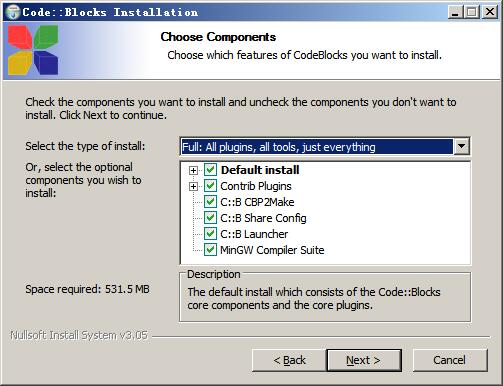This screenshot has width=503, height=386.
Task: Select the C::B Launcher label
Action: tap(254, 234)
